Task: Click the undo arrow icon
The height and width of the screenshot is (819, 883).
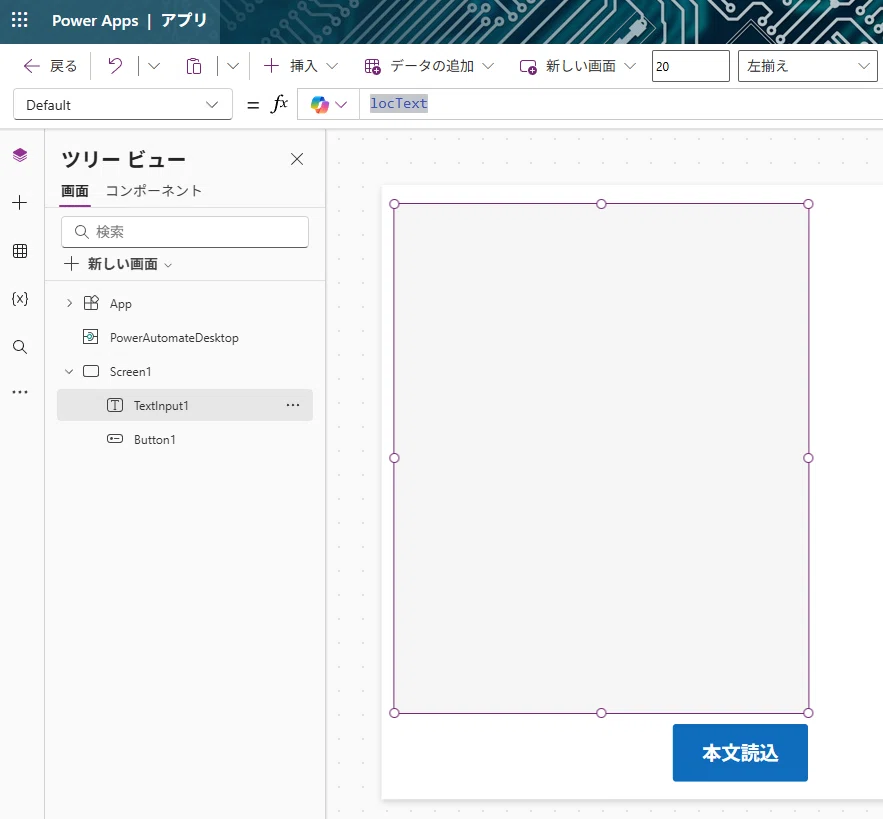Action: coord(115,66)
